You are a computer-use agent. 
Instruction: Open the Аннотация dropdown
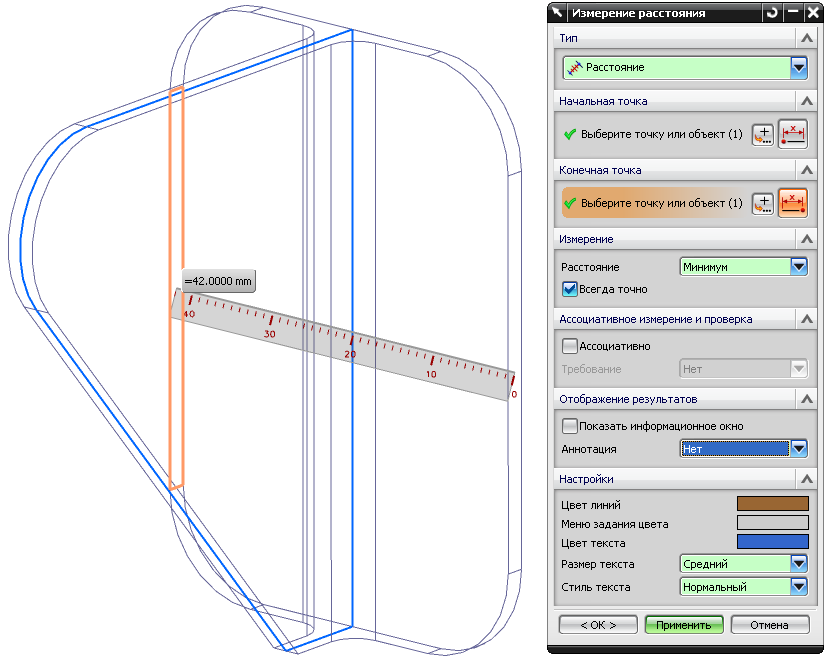click(799, 449)
